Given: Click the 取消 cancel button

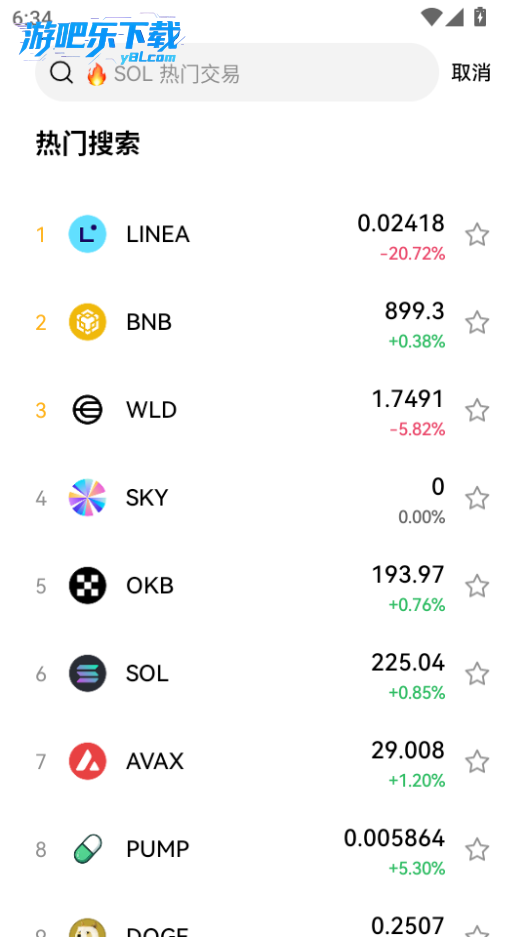Looking at the screenshot, I should click(x=471, y=73).
